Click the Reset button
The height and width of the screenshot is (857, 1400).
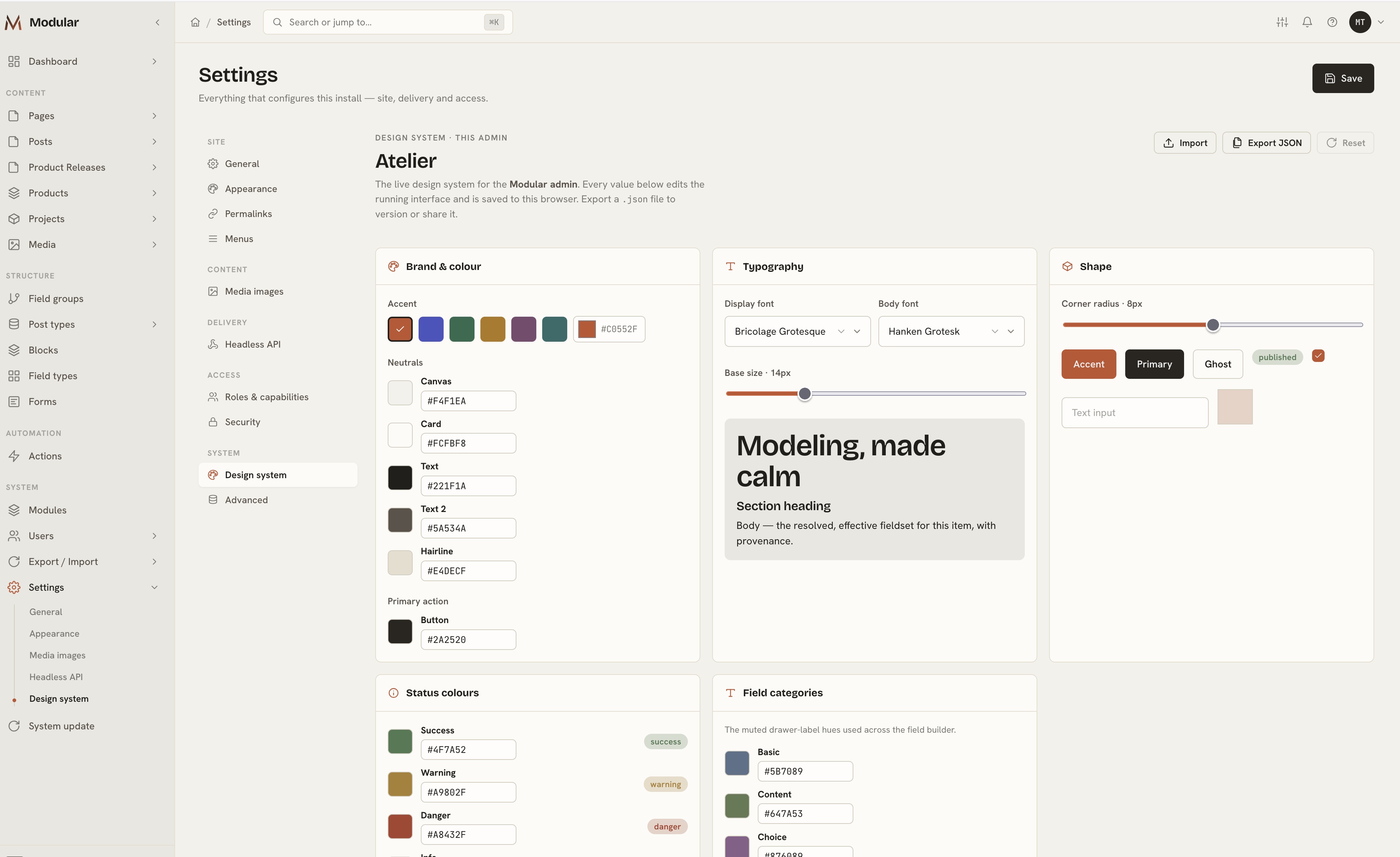click(x=1345, y=143)
